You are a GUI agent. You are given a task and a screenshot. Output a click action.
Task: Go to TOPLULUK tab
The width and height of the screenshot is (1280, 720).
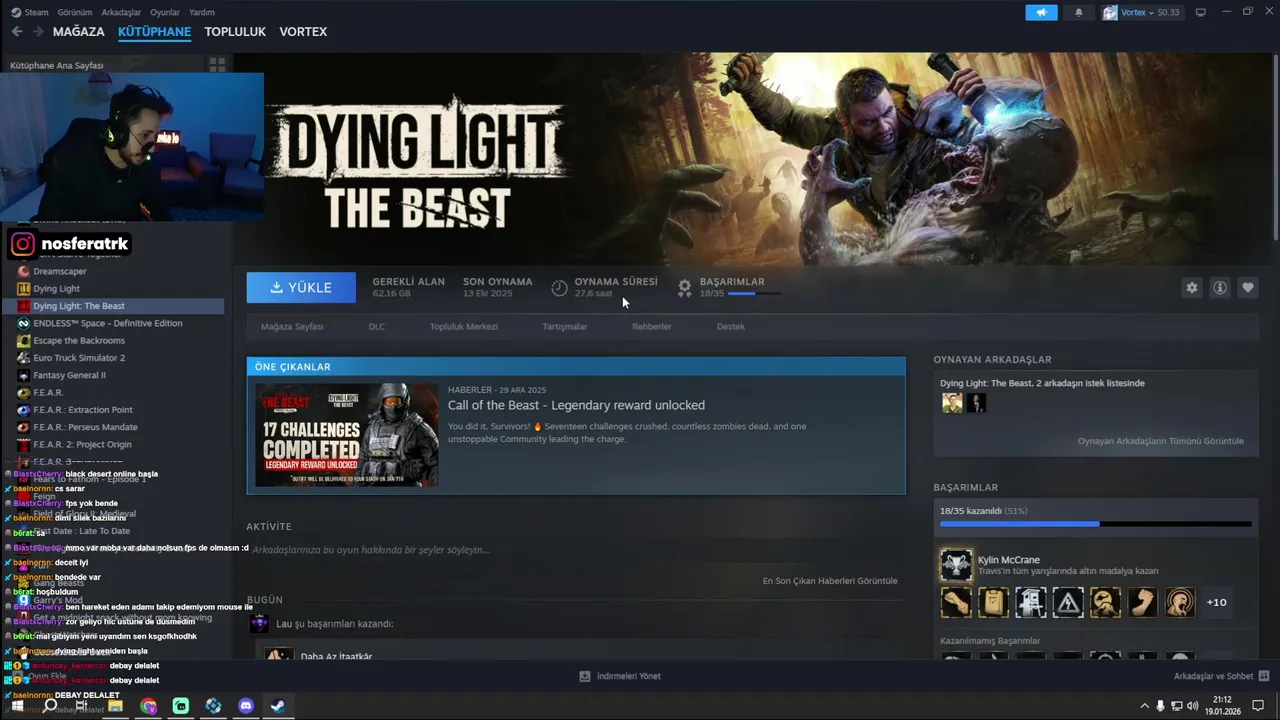(x=235, y=32)
